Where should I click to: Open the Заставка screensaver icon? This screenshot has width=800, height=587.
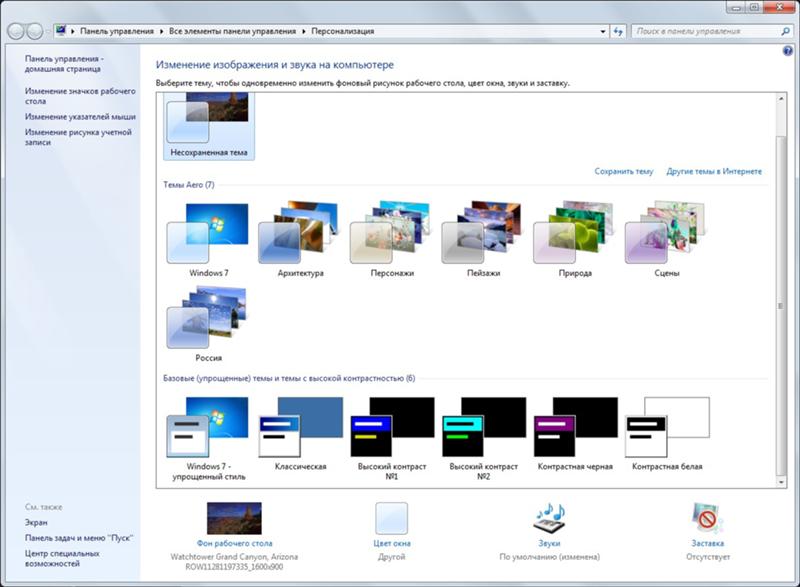pos(708,518)
